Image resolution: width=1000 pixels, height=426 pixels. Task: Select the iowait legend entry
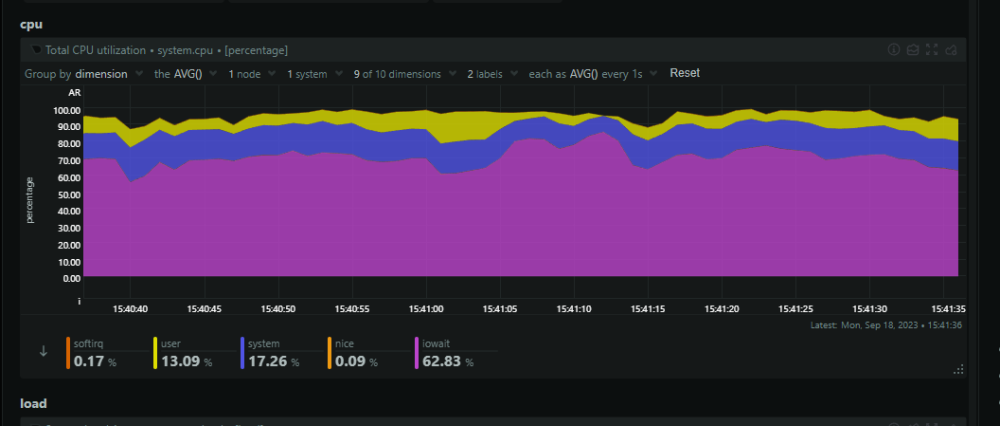point(455,353)
